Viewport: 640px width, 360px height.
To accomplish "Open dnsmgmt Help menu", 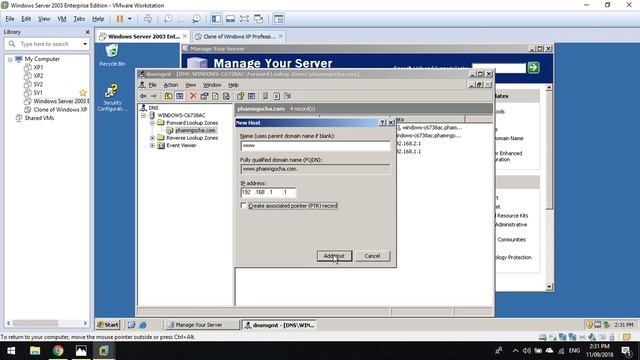I will 233,85.
